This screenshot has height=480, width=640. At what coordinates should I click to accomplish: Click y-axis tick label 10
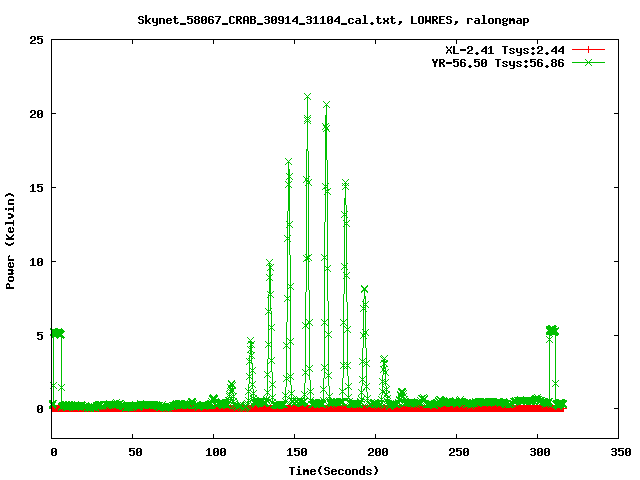point(36,262)
